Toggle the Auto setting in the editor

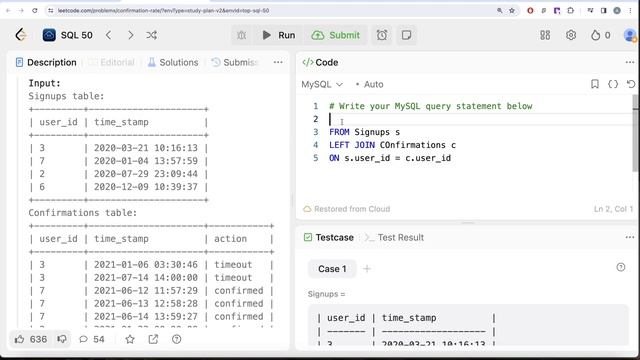369,84
